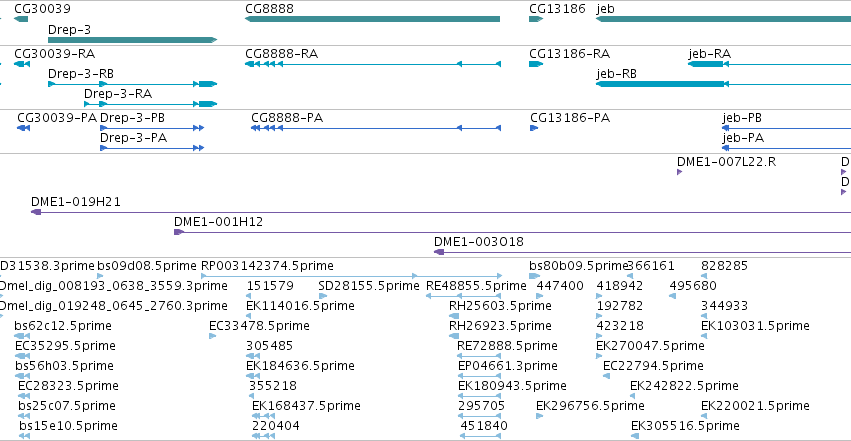Select the RP003142374.5prime EST feature line
Viewport: 851px width, 441px height.
tap(351, 276)
